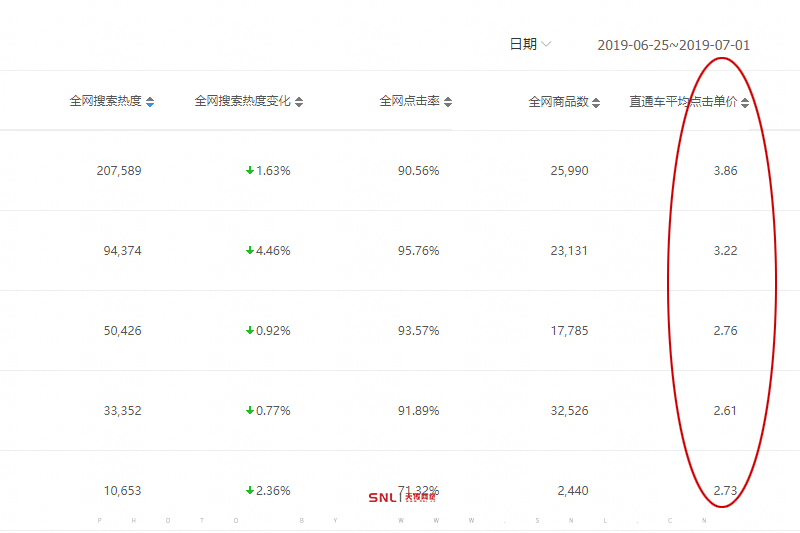Screen dimensions: 800x533
Task: Select the 207,589 search heat cell
Action: 119,171
